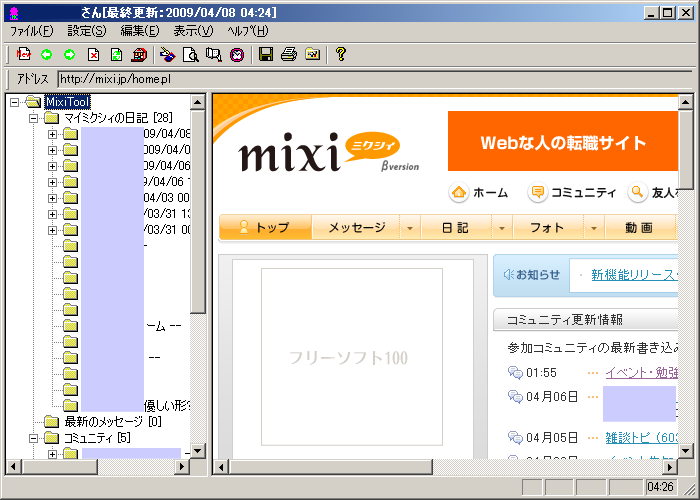Expand the diary entry dated 09/04/08
The height and width of the screenshot is (500, 700).
[x=52, y=134]
